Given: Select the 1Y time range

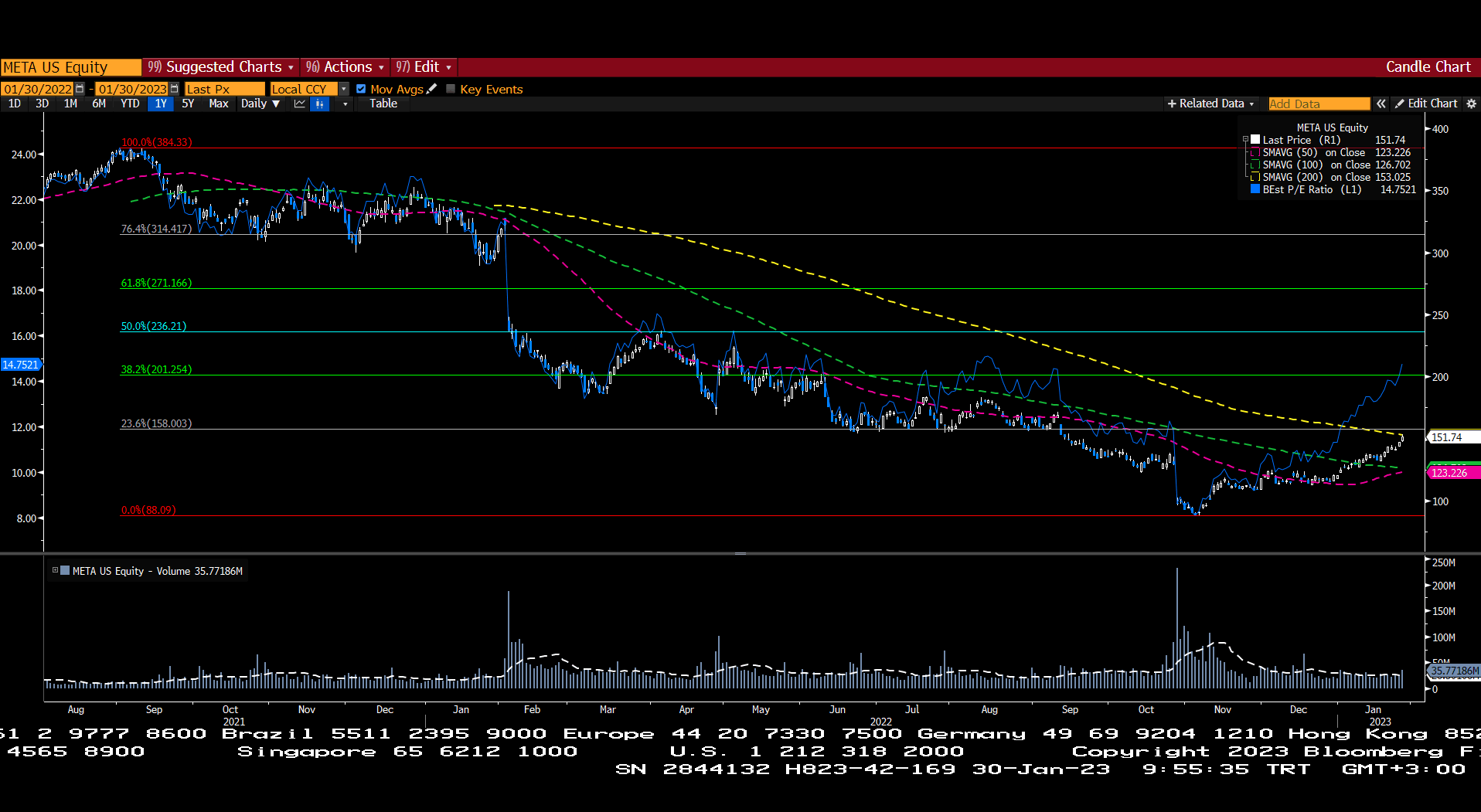Looking at the screenshot, I should click(x=161, y=104).
